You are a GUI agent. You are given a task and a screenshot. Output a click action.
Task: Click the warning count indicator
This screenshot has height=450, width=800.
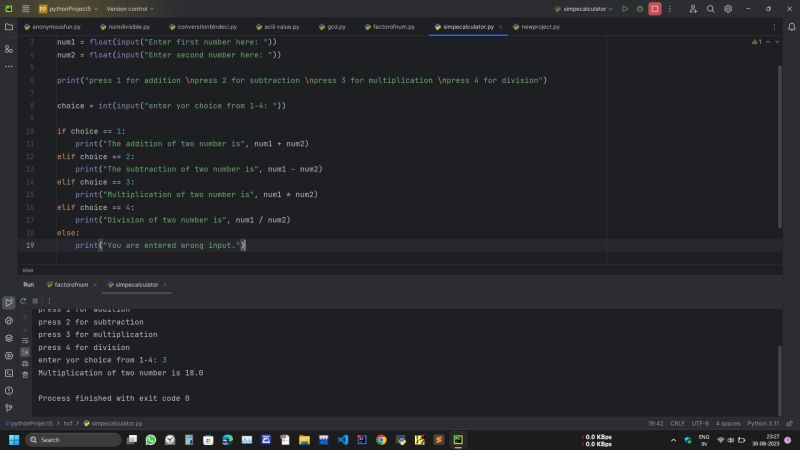[x=757, y=42]
